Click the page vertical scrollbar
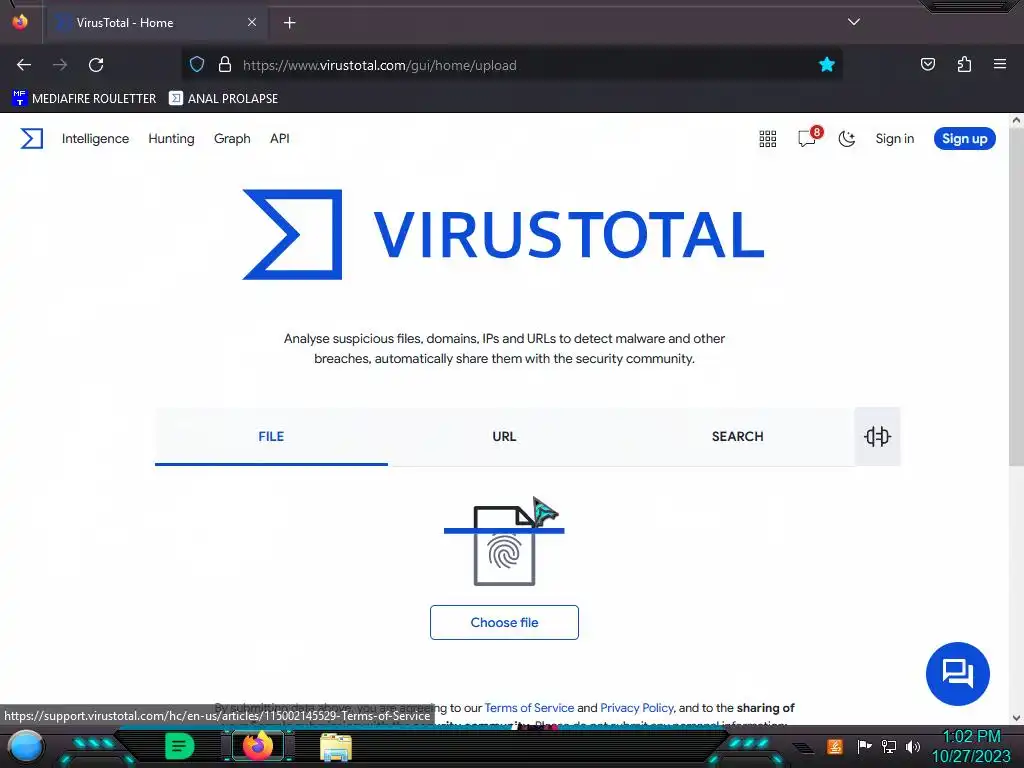The height and width of the screenshot is (768, 1024). click(x=1016, y=295)
